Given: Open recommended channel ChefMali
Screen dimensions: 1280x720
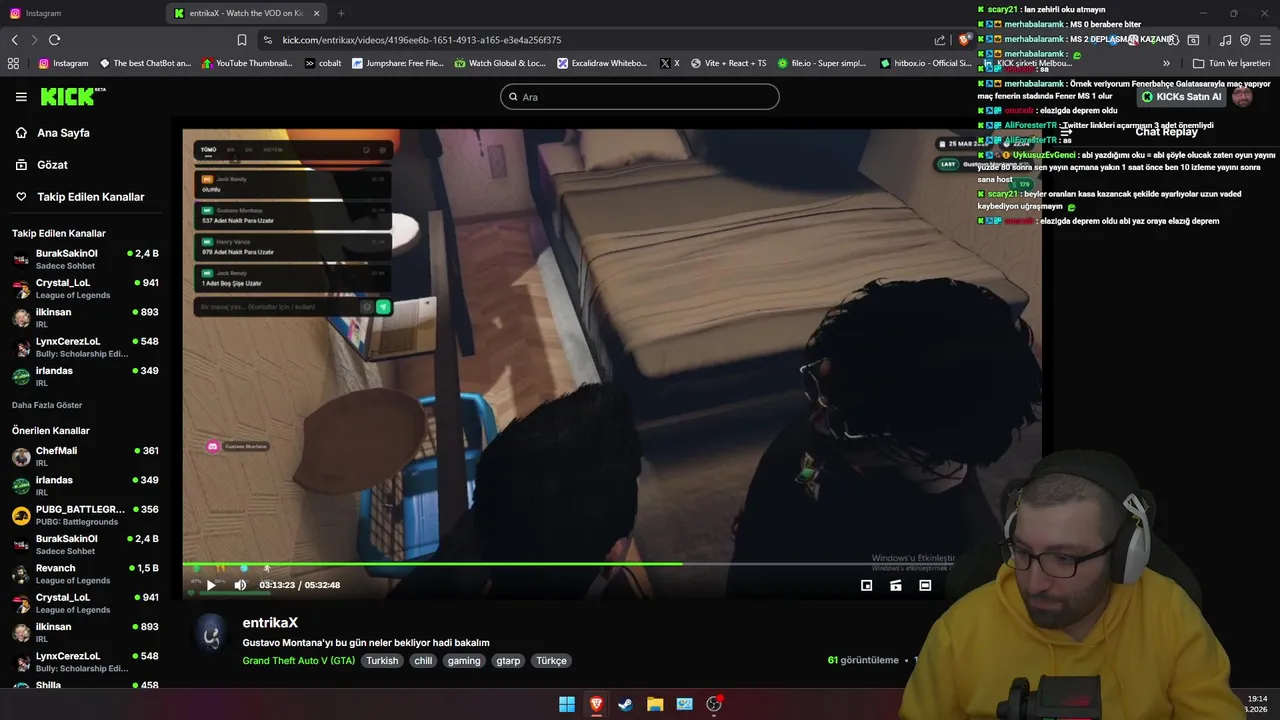Looking at the screenshot, I should [x=84, y=457].
